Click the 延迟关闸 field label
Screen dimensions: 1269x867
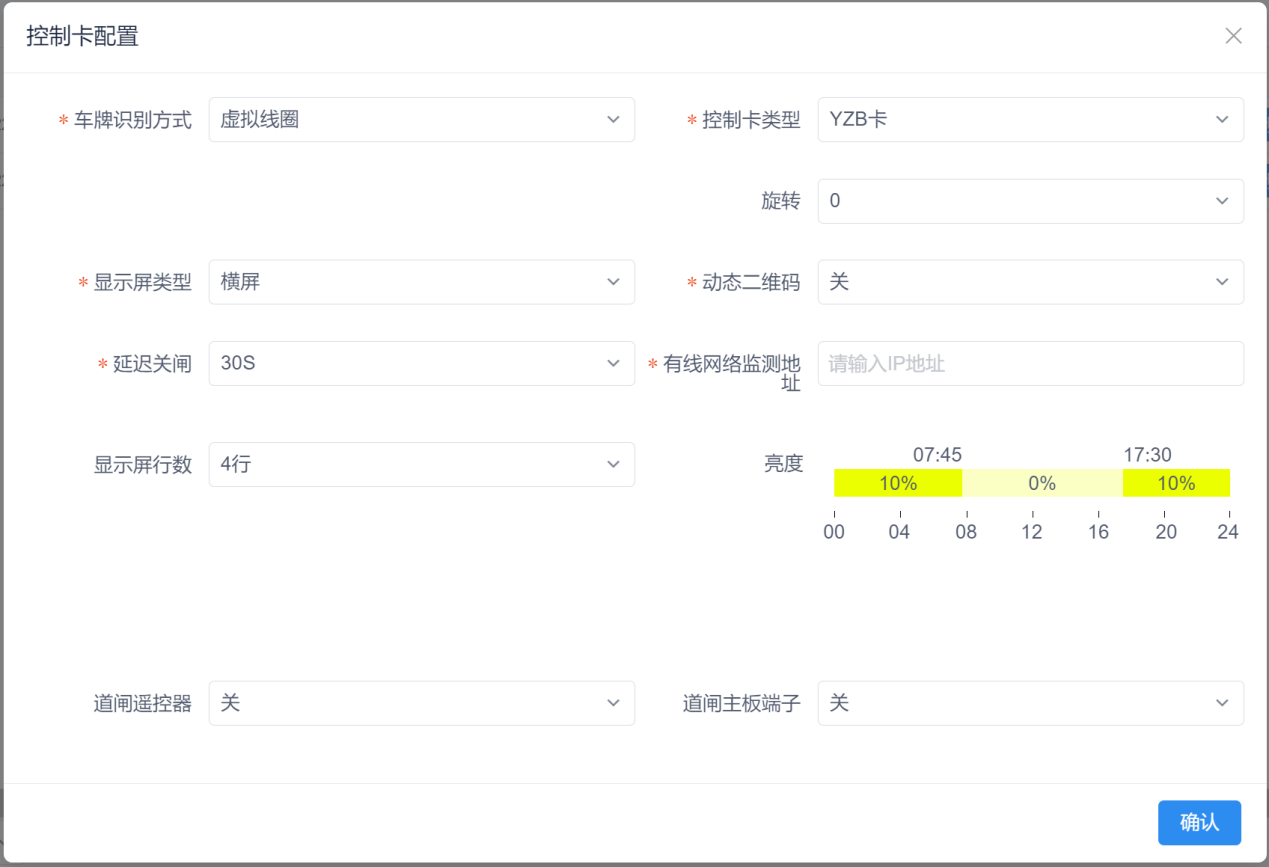coord(152,363)
